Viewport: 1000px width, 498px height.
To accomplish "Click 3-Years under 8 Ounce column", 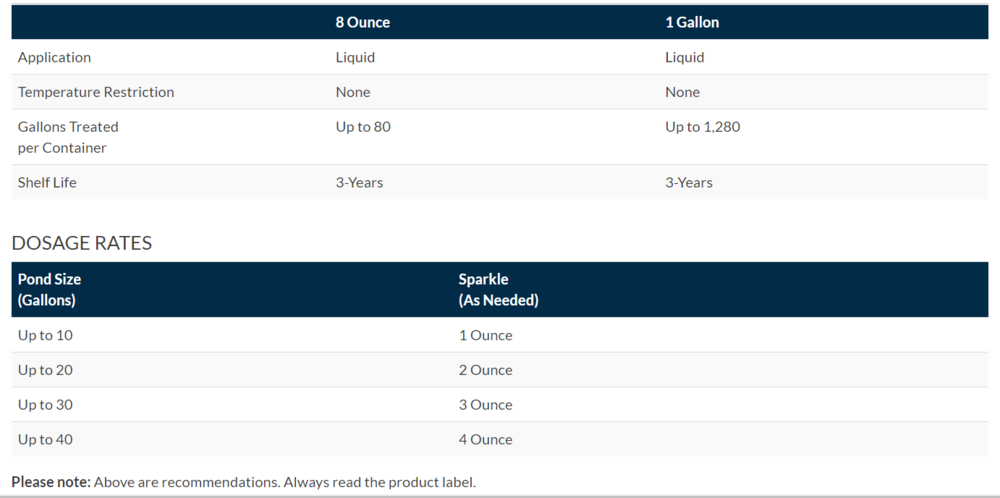I will click(359, 182).
